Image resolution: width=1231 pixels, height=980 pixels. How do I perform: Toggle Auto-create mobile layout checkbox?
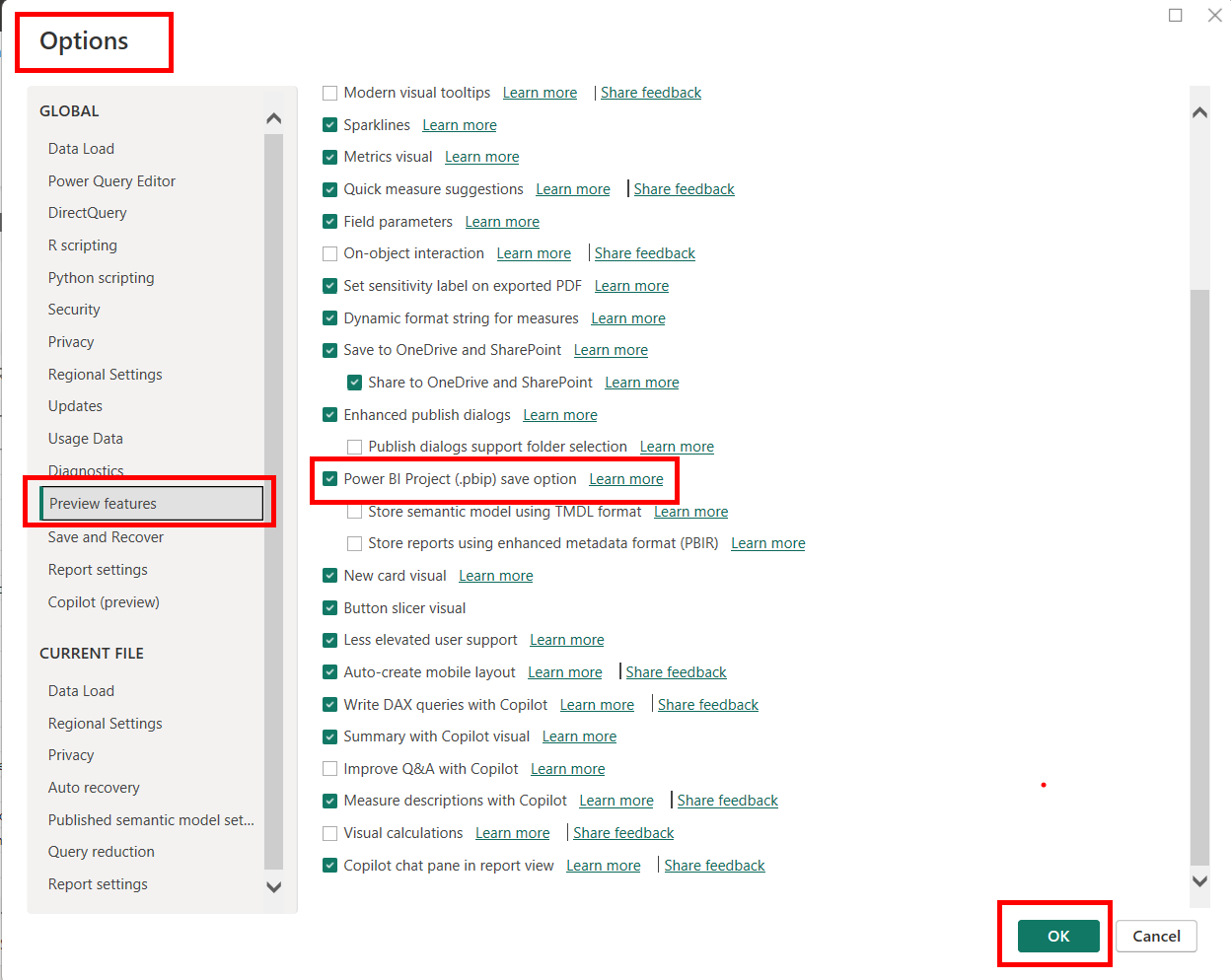(x=330, y=672)
